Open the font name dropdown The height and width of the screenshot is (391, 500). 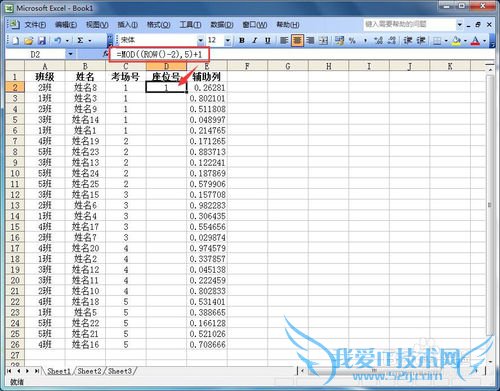(x=200, y=41)
